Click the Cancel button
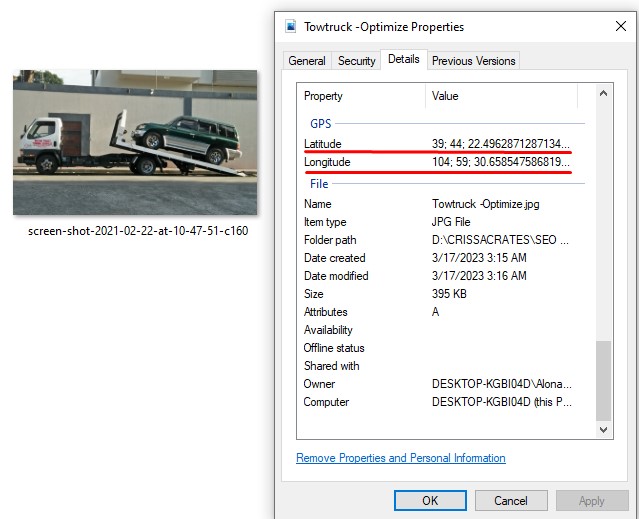The image size is (639, 519). [x=511, y=500]
